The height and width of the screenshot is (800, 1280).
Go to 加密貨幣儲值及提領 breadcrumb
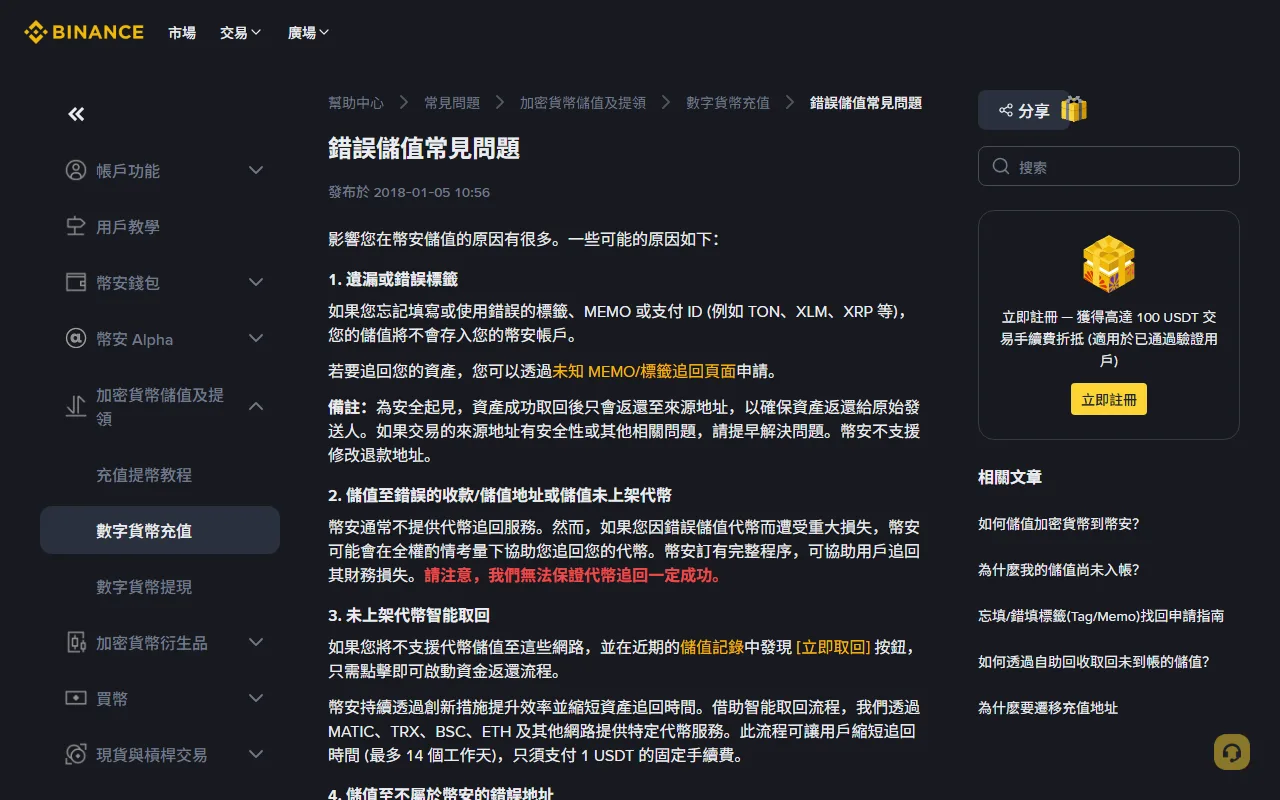click(x=583, y=103)
